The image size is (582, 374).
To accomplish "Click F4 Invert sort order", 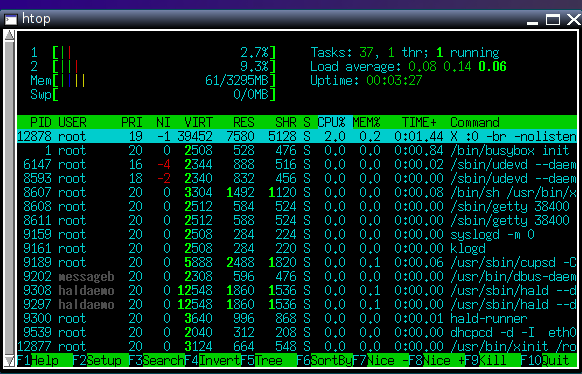I will (213, 360).
